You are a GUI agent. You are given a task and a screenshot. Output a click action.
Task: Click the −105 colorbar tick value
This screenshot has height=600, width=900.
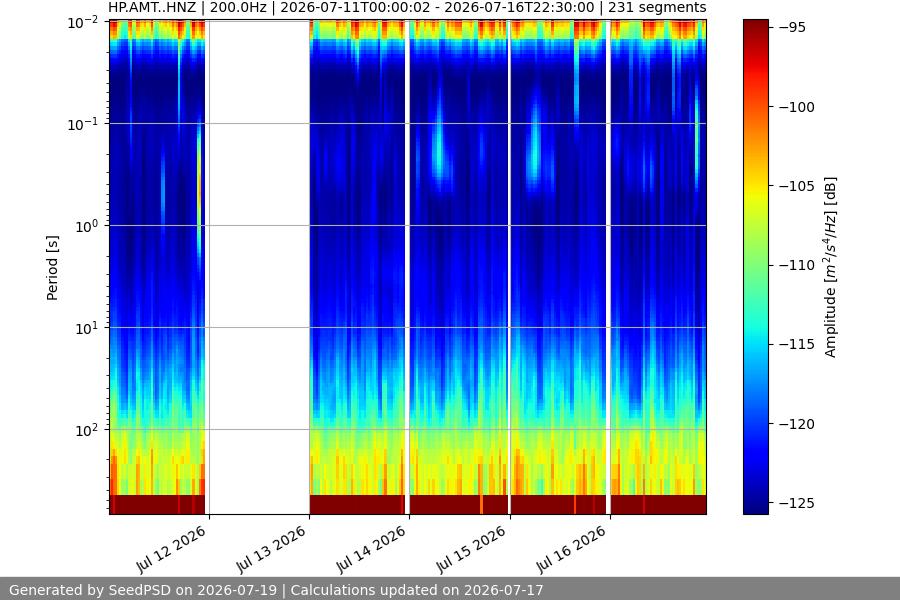coord(797,186)
